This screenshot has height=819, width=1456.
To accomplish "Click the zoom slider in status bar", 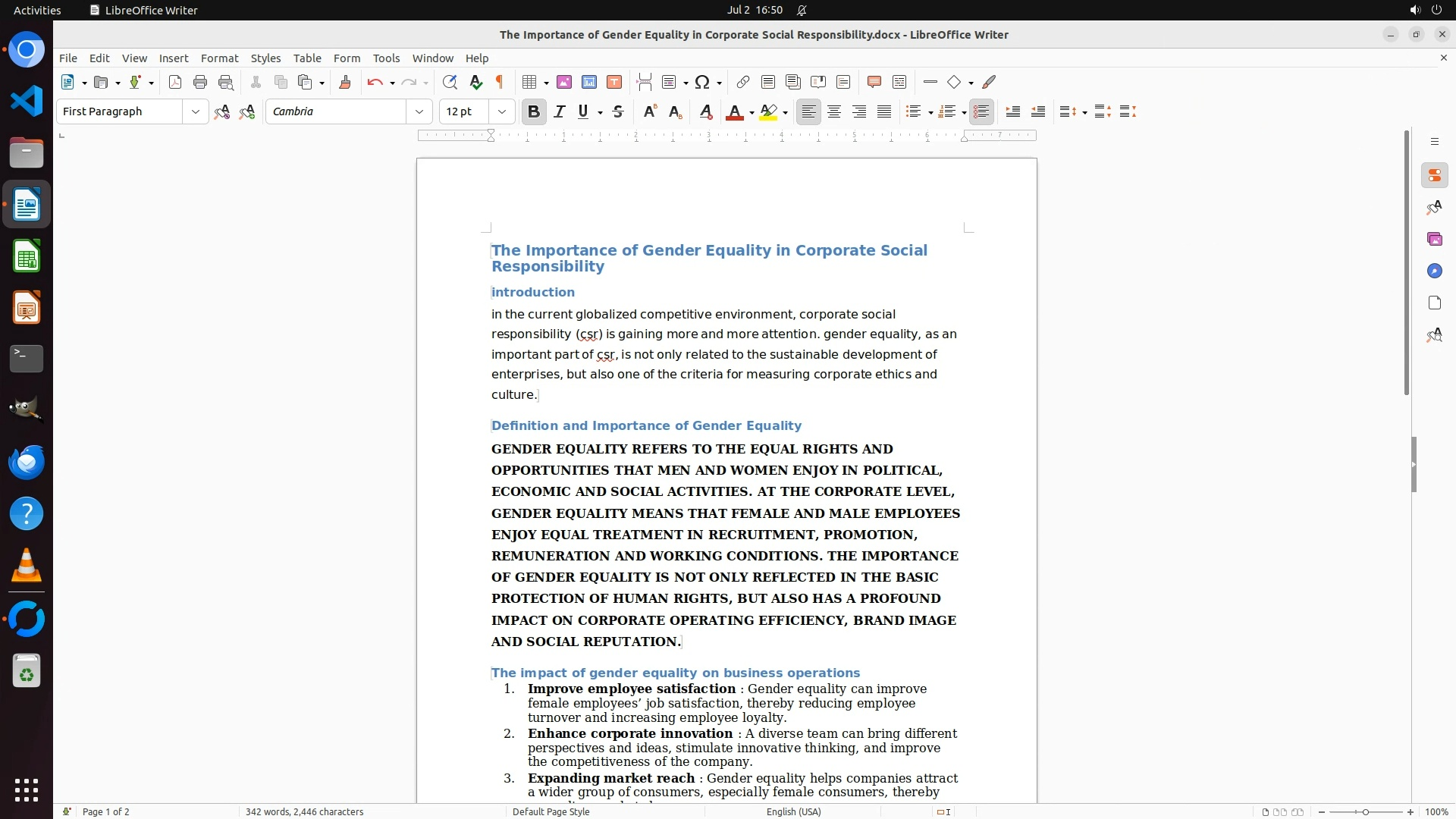I will click(x=1365, y=811).
